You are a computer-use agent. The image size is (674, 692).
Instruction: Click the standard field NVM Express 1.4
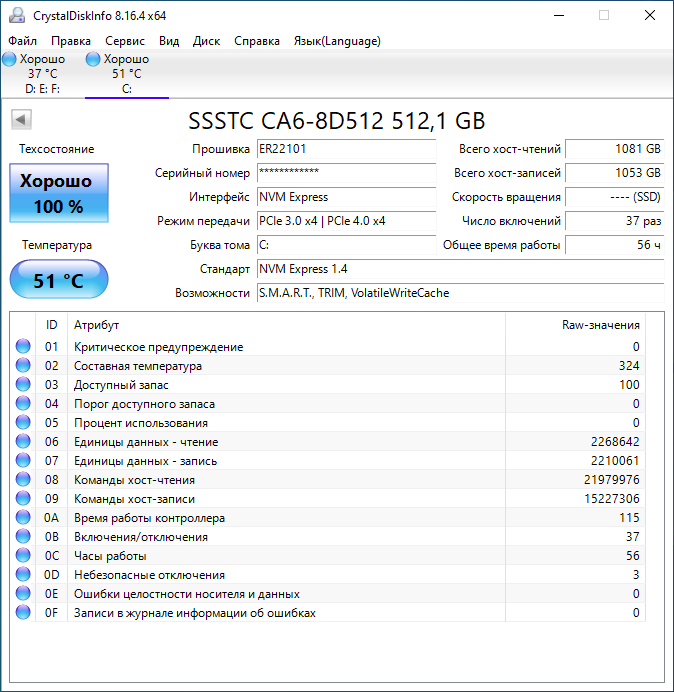click(x=460, y=269)
